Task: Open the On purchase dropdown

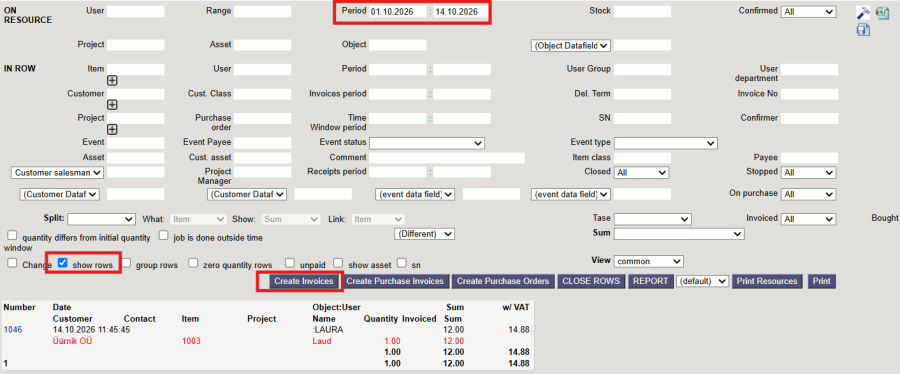Action: coord(808,194)
